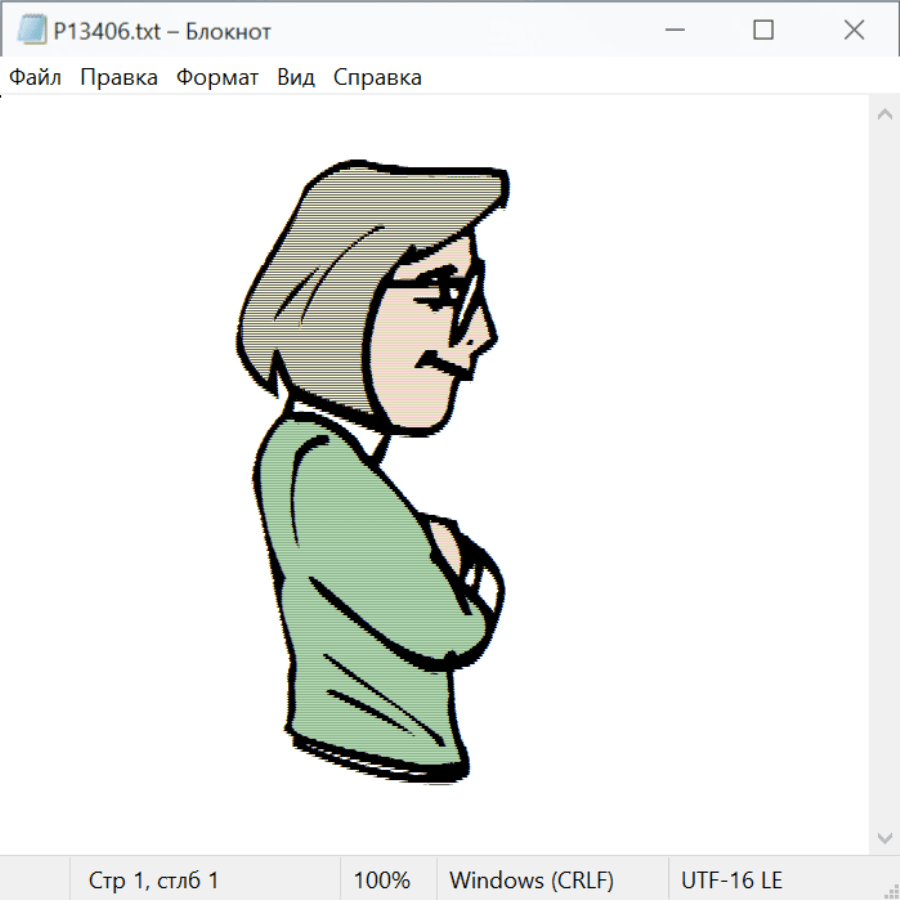Maximize the Блокнот window

tap(763, 31)
